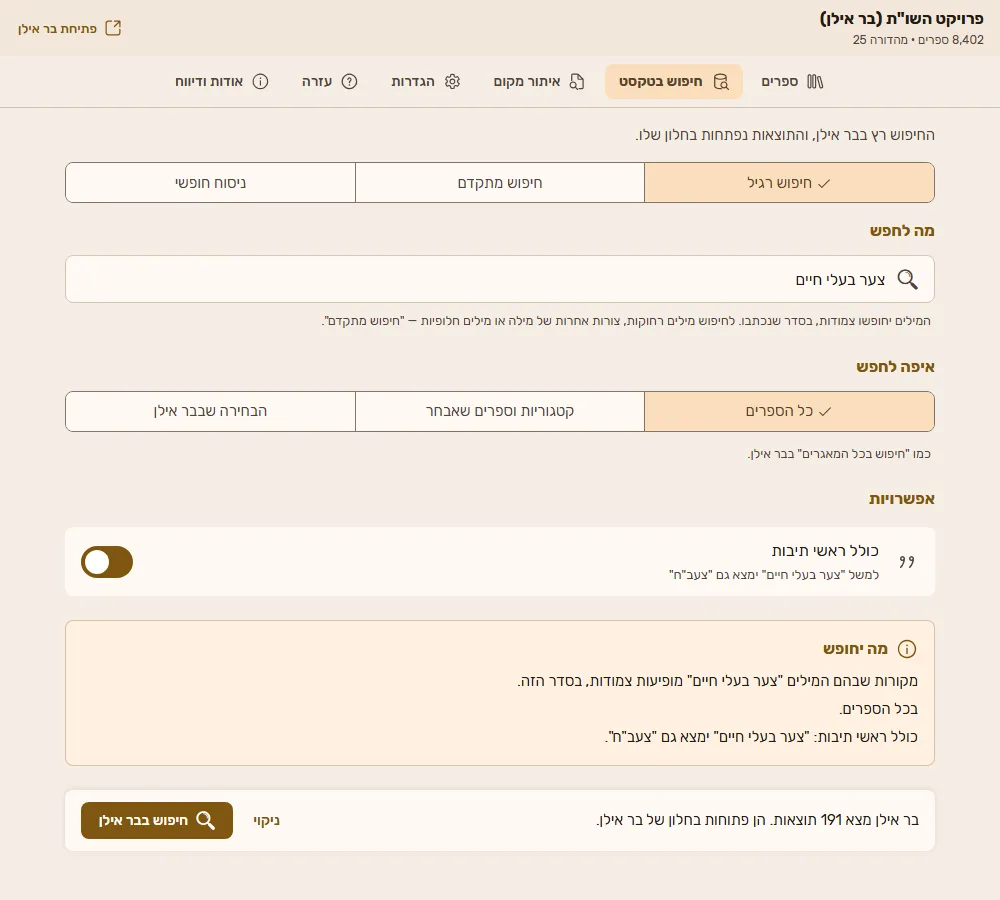Open the עזרה tab
The height and width of the screenshot is (900, 1000).
[330, 82]
